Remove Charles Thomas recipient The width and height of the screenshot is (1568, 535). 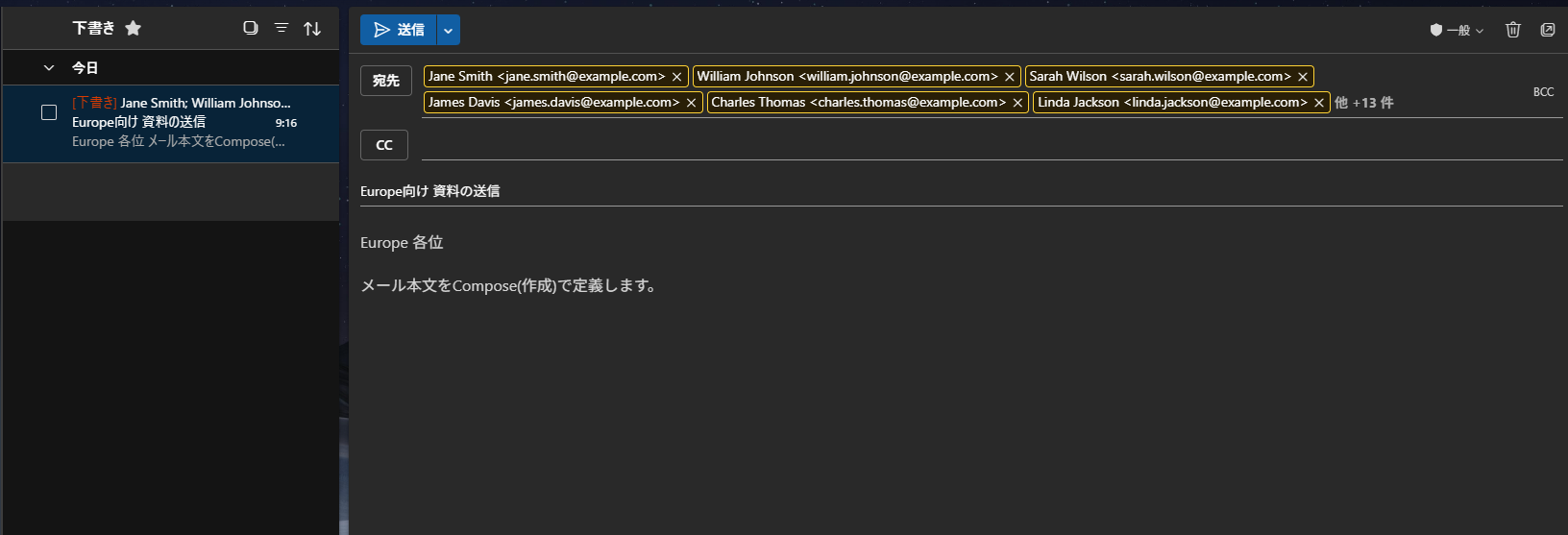1017,103
